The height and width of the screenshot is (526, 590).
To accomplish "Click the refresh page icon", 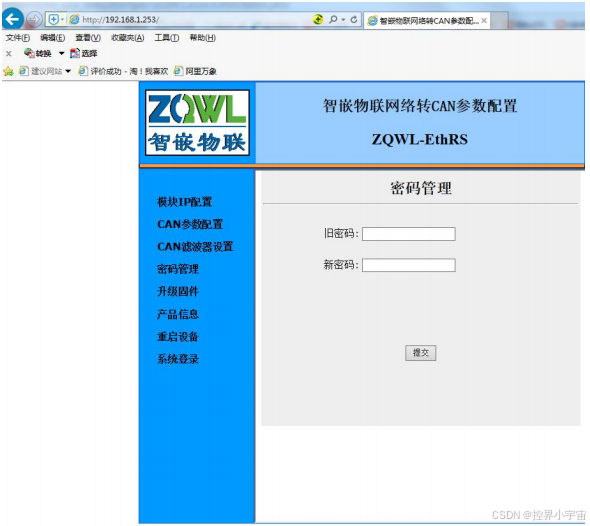I will (x=354, y=19).
